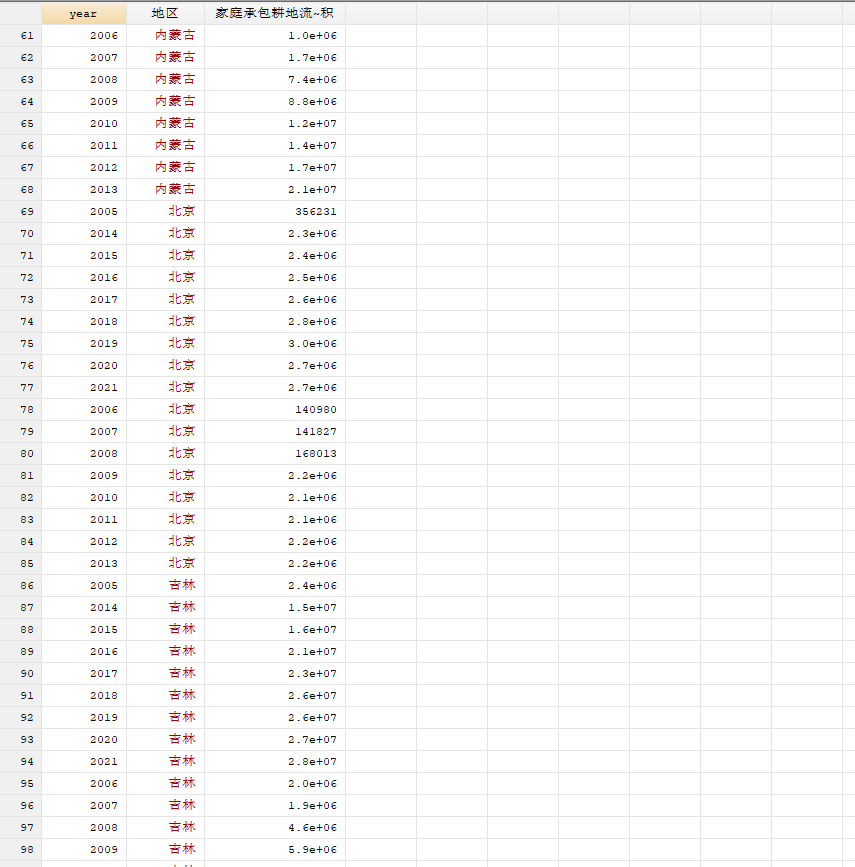
Task: Click year 2008 in row 80
Action: [x=103, y=453]
